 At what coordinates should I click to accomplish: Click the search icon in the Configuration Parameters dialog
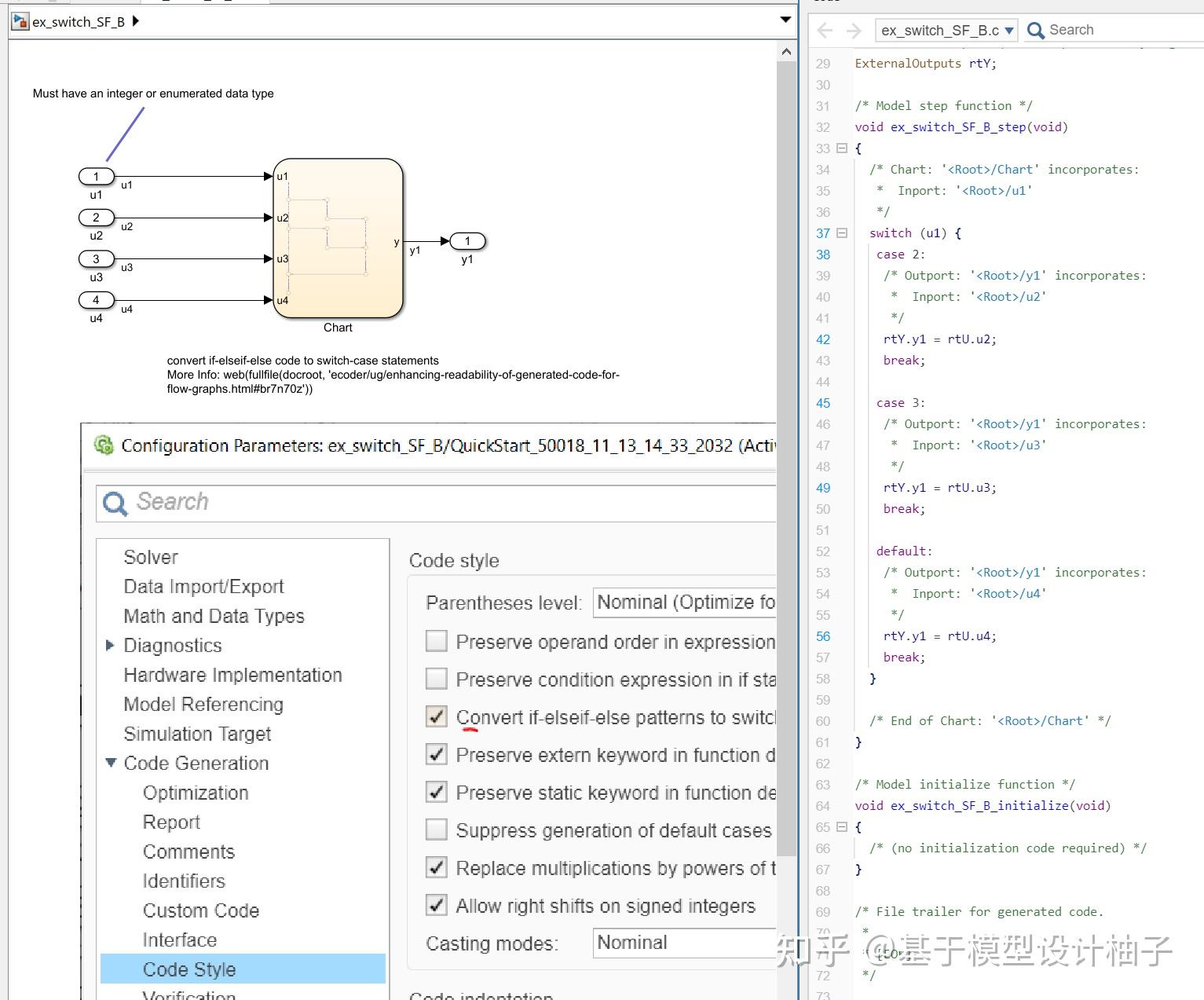click(115, 503)
